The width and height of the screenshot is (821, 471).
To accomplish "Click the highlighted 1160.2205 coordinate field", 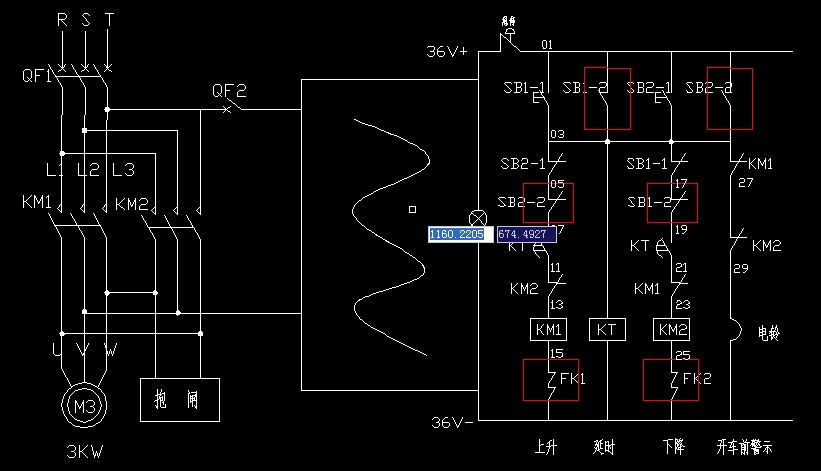I will pyautogui.click(x=457, y=234).
